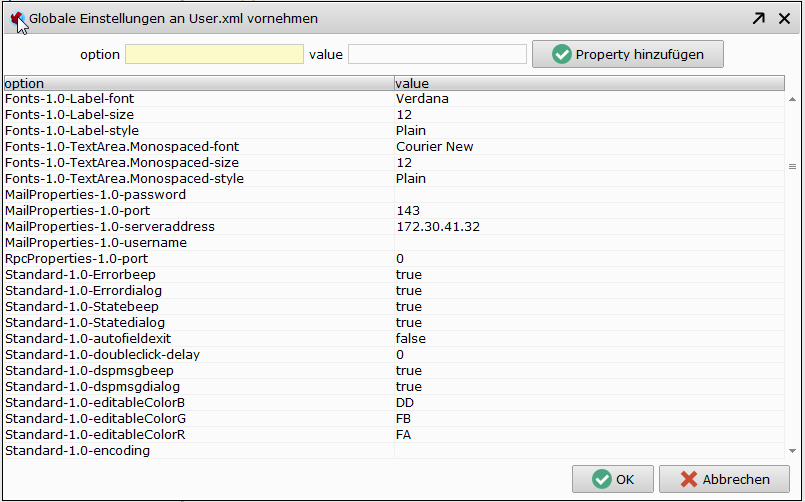Click the scroll down arrow of the table
Screen dimensions: 805x502
pyautogui.click(x=792, y=451)
